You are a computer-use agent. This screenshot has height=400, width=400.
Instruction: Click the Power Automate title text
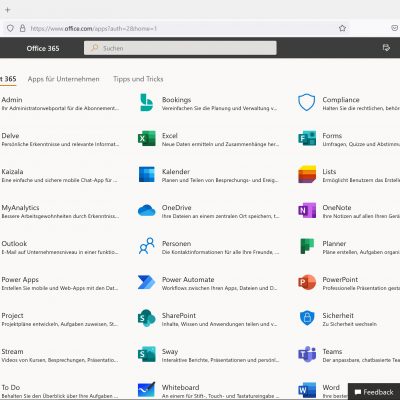(188, 279)
